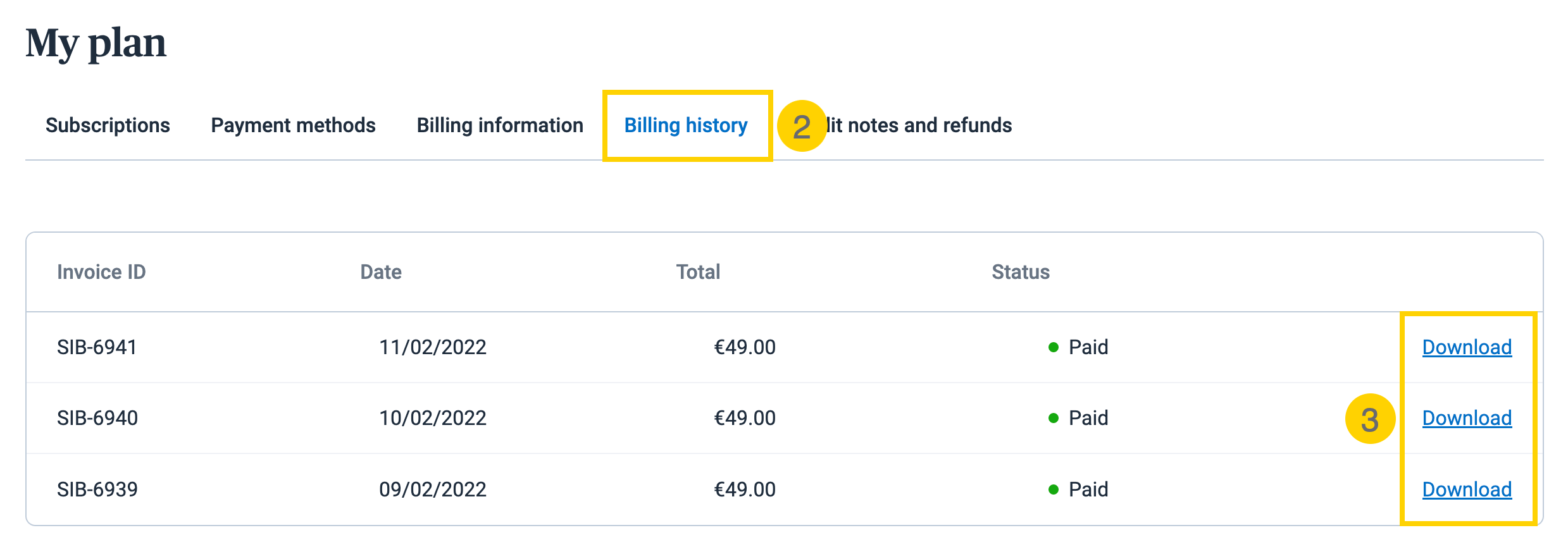Image resolution: width=1568 pixels, height=554 pixels.
Task: Switch to the Payment methods tab
Action: (293, 125)
